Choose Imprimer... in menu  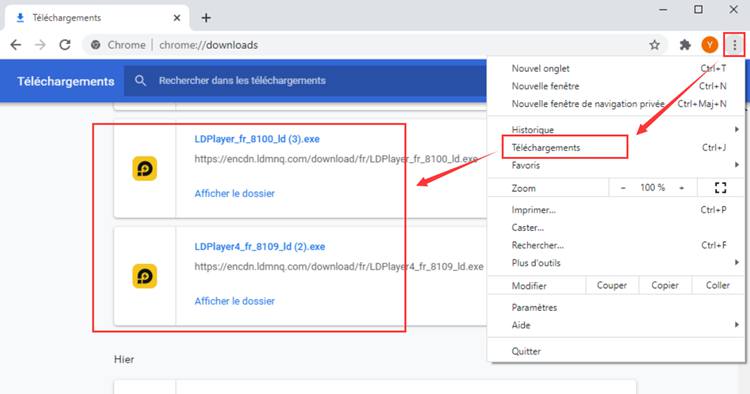616,209
